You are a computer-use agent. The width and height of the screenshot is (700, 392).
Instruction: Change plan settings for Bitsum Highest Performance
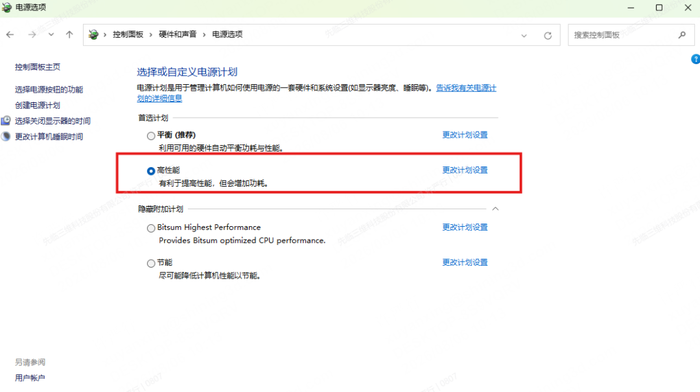tap(465, 227)
